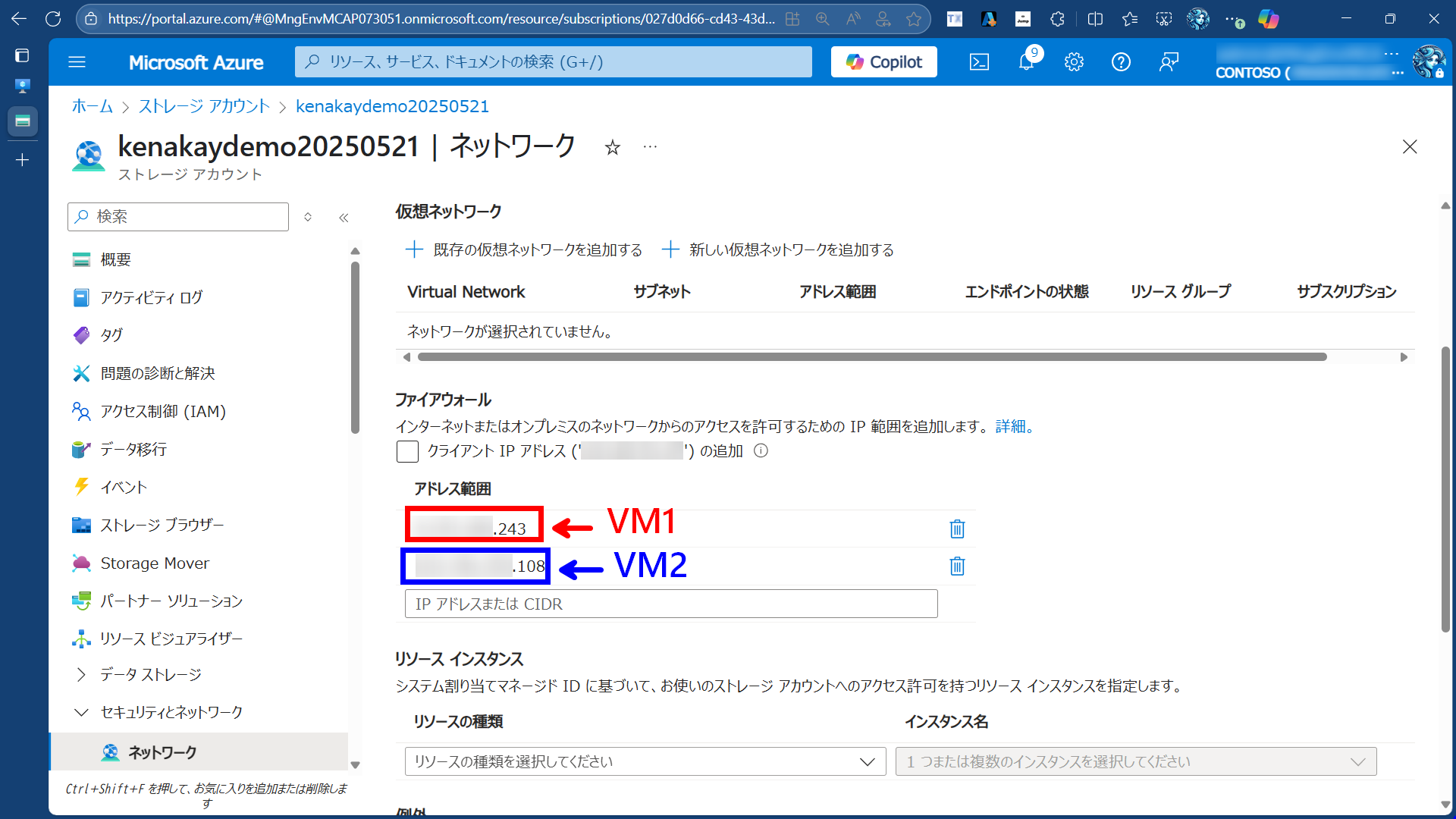Click the browser address bar URL
Image resolution: width=1456 pixels, height=819 pixels.
coord(441,19)
